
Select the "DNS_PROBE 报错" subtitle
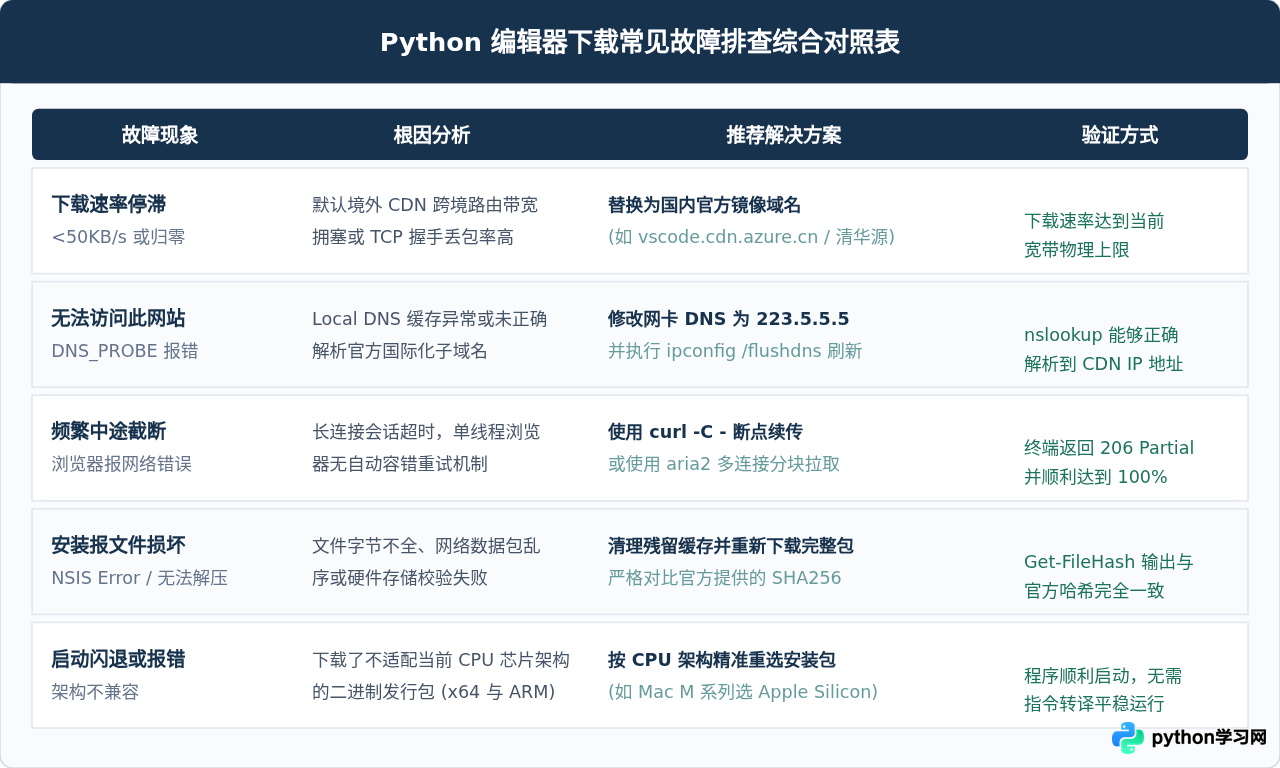click(x=125, y=351)
